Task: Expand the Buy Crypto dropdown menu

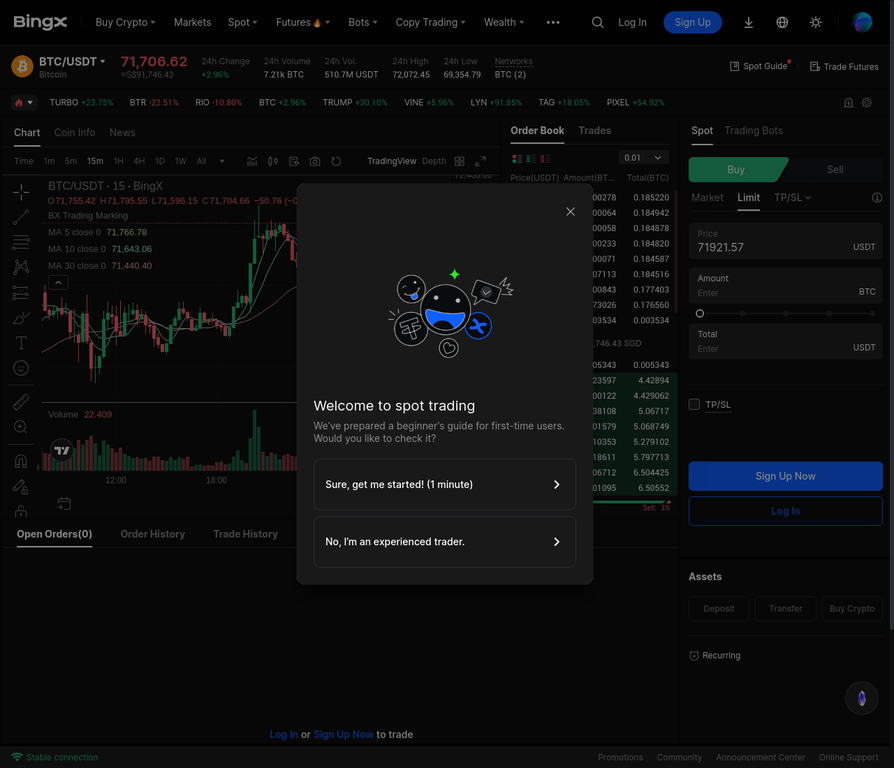Action: [x=125, y=22]
